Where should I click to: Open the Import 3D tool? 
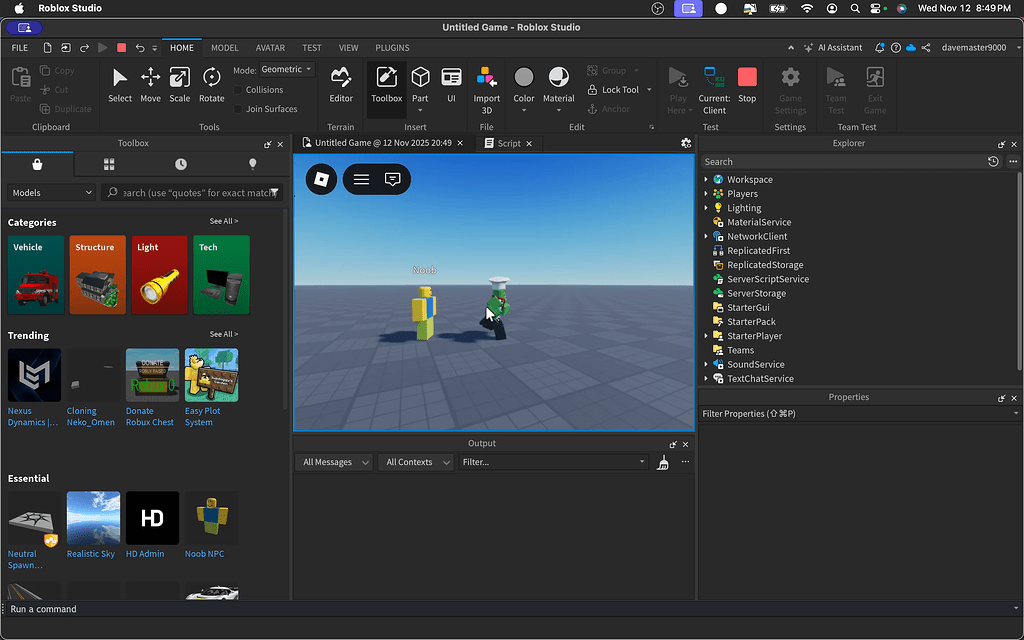click(x=486, y=86)
